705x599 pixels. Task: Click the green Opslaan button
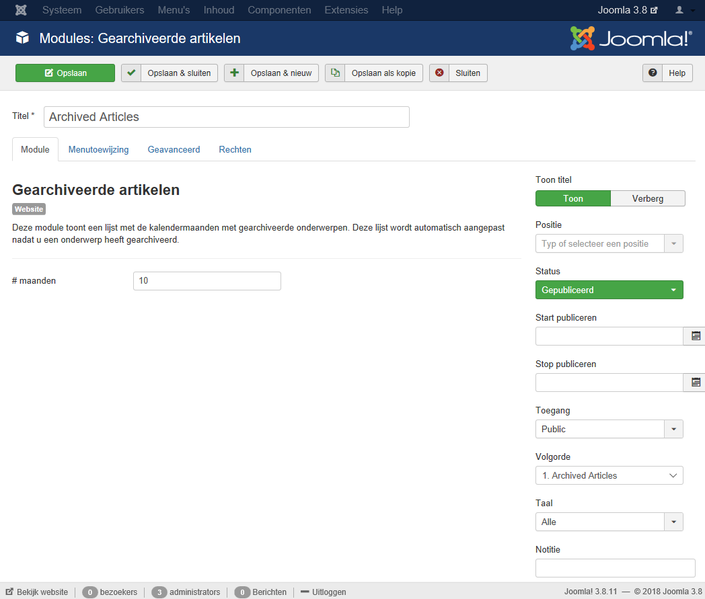65,73
